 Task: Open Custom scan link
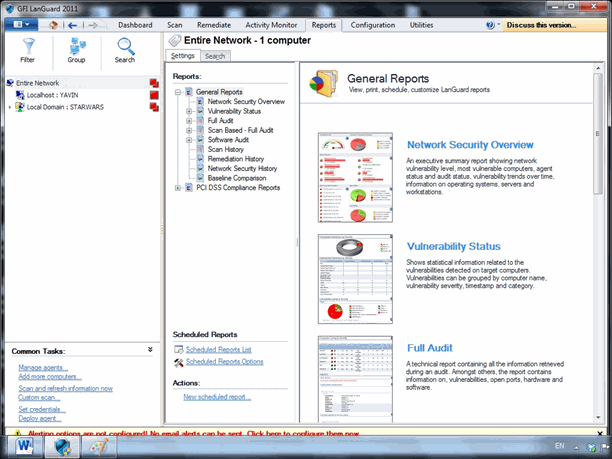point(39,398)
